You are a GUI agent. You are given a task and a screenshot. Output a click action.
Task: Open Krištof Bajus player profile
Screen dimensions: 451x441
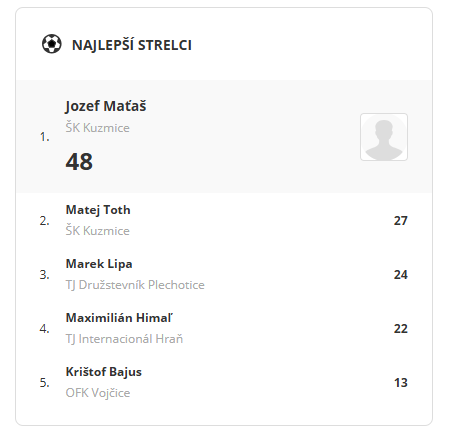pyautogui.click(x=104, y=372)
